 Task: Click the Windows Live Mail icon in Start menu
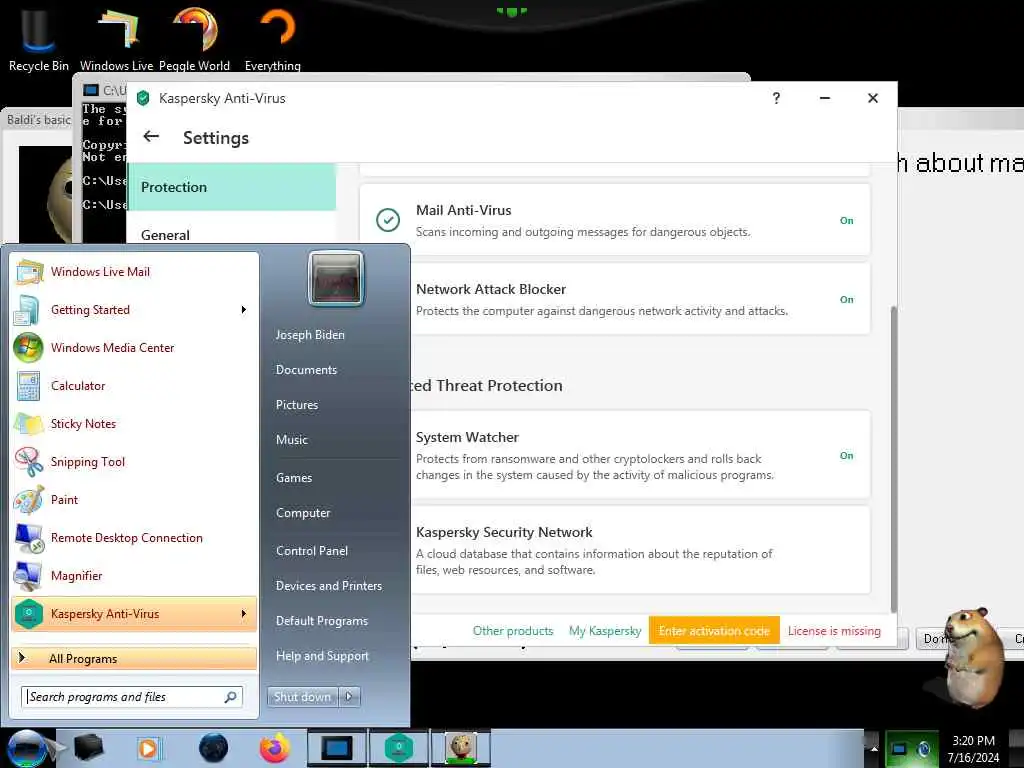[x=29, y=272]
